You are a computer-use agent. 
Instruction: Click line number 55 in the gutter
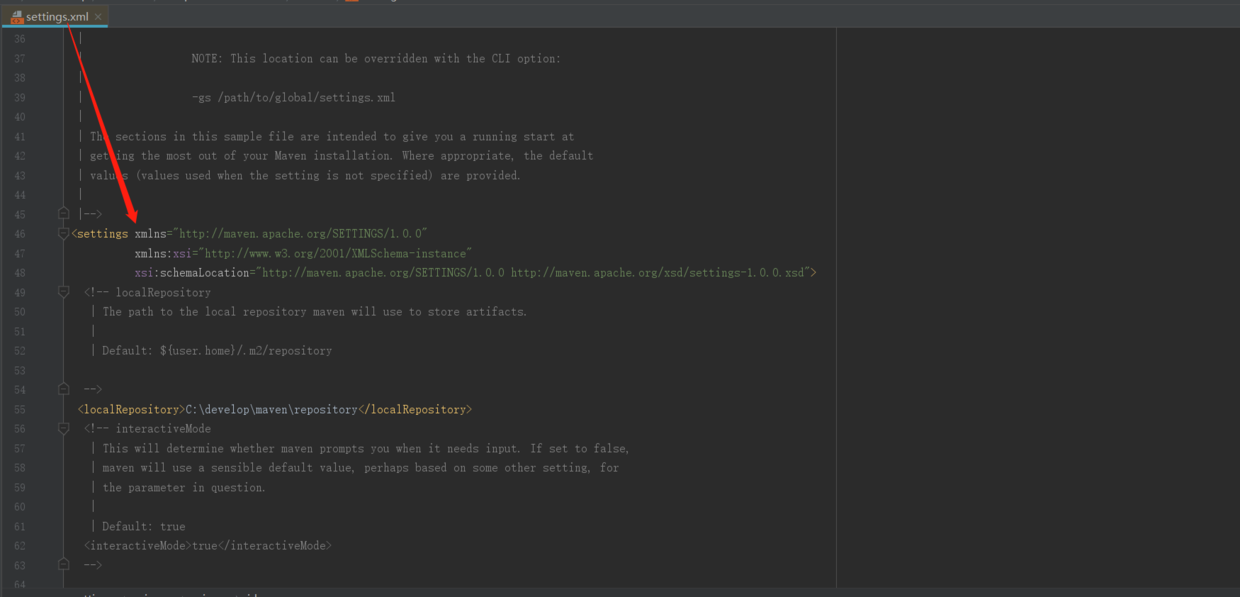(20, 410)
